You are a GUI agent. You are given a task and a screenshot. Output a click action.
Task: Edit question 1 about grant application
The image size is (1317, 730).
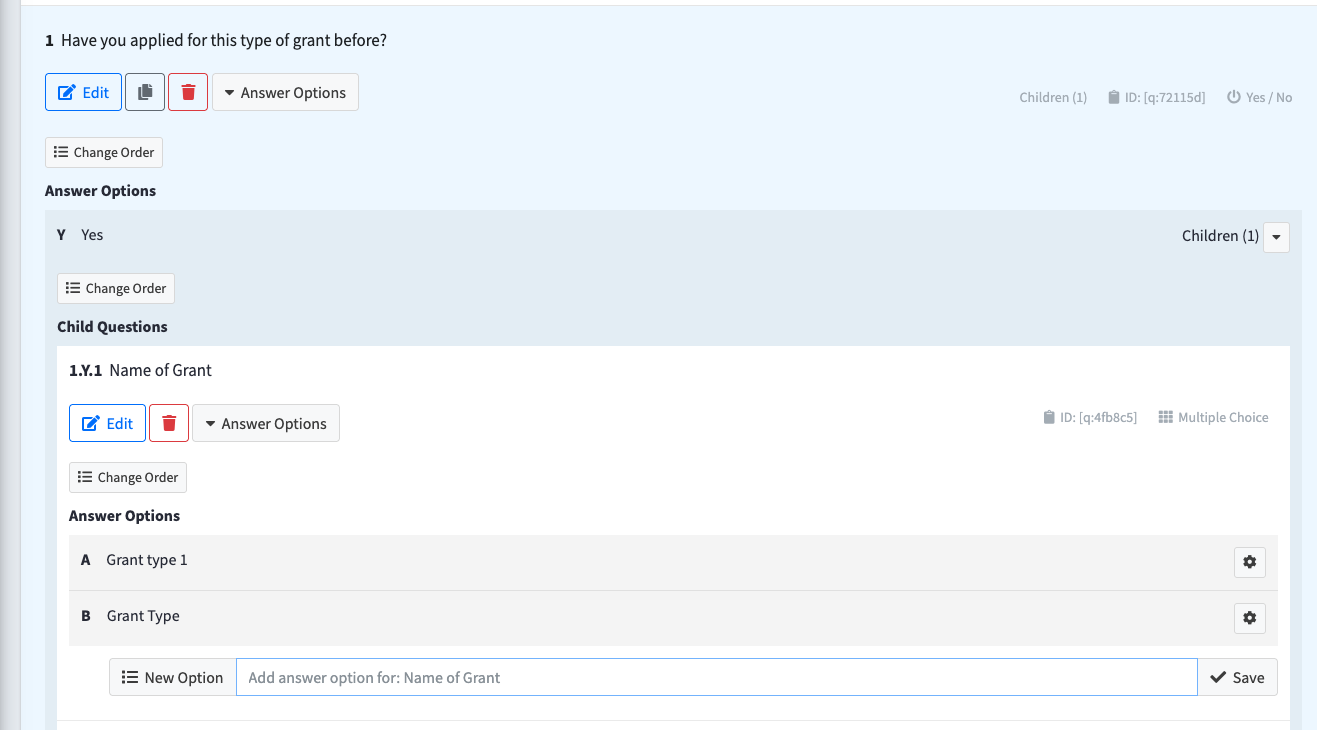84,92
